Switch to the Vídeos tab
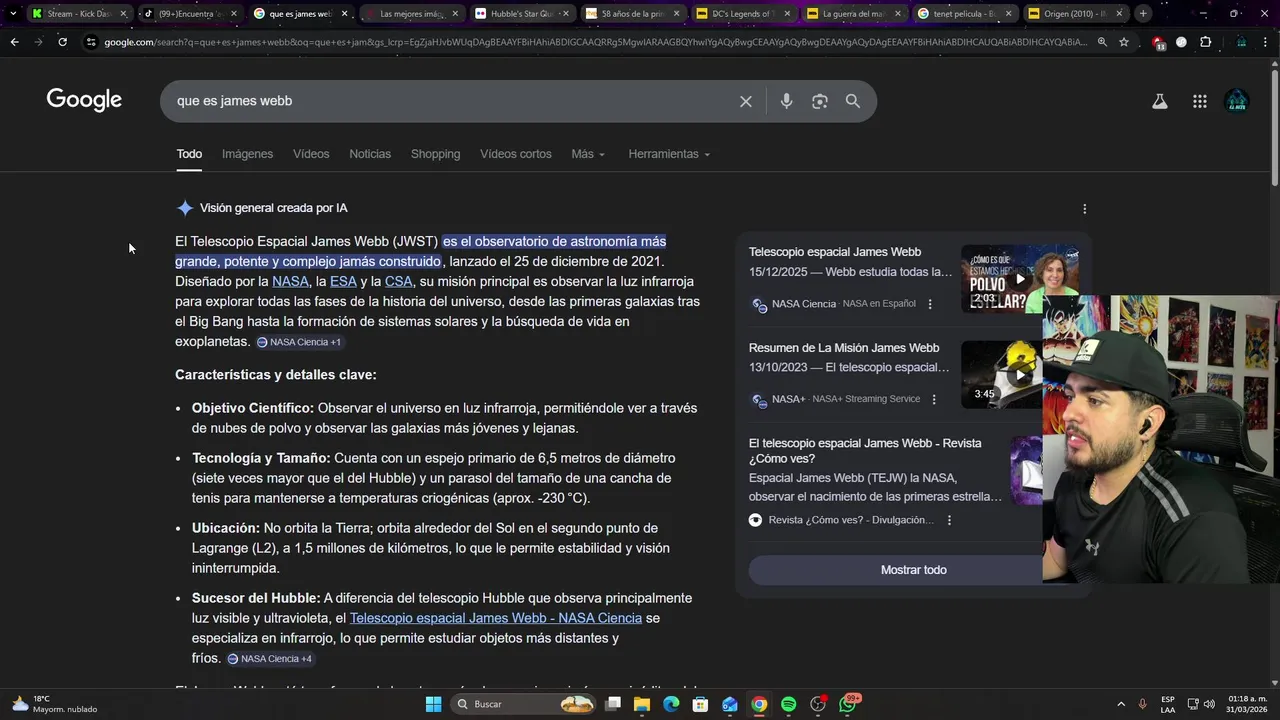Screen dimensions: 1280x720 click(311, 154)
